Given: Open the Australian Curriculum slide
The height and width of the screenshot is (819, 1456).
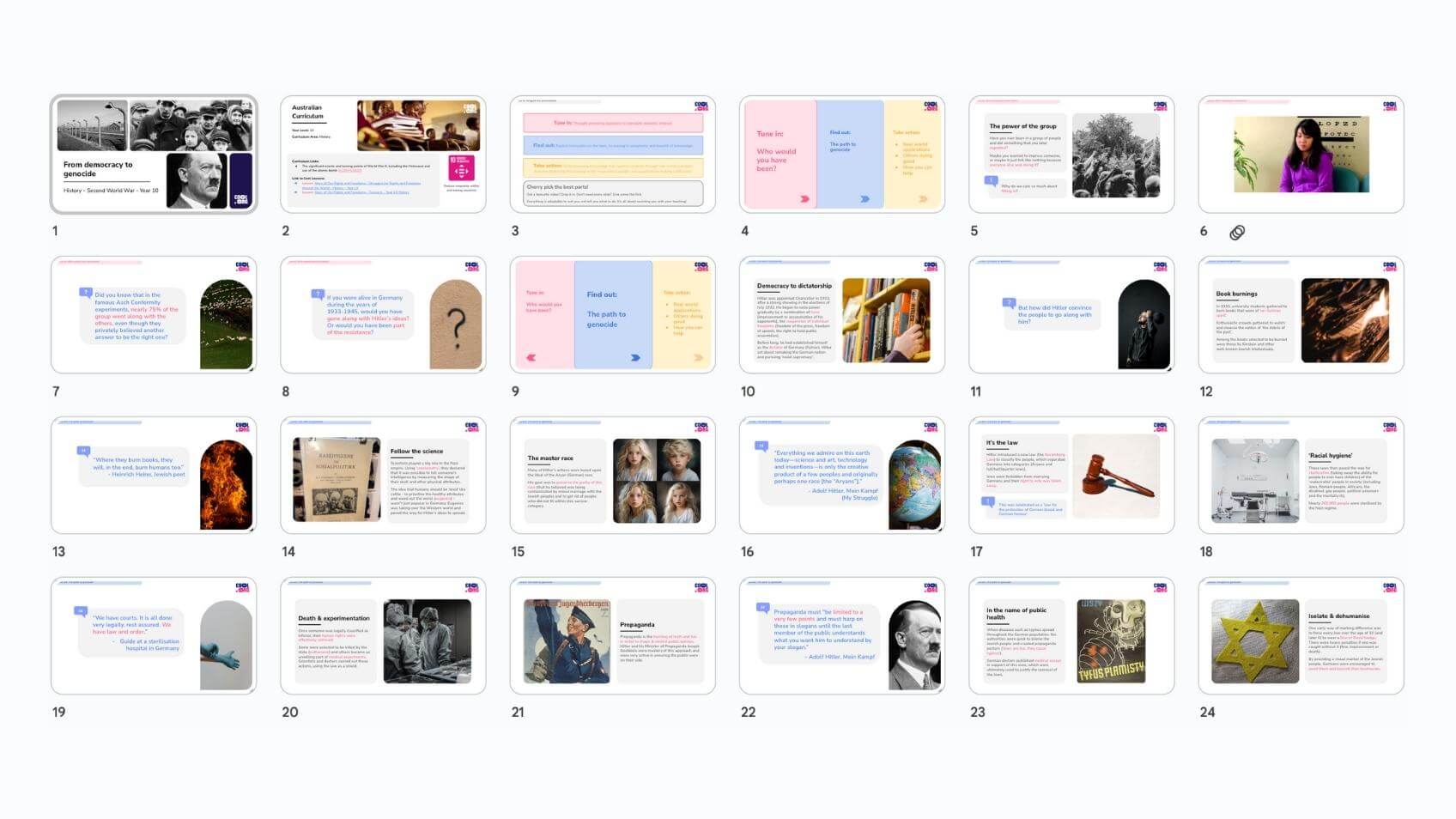Looking at the screenshot, I should tap(383, 155).
